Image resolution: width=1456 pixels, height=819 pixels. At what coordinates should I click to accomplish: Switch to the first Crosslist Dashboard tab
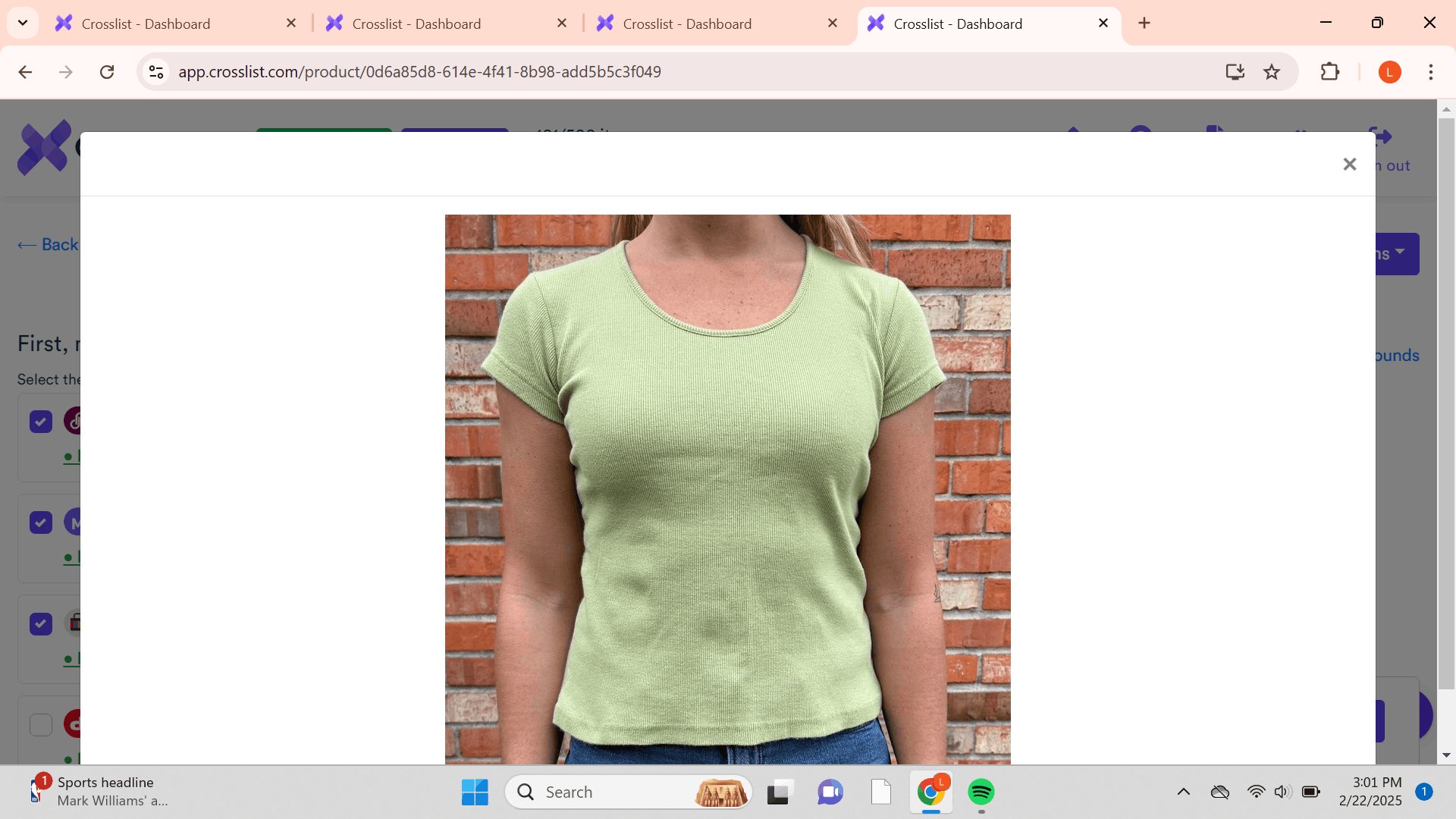pos(174,24)
